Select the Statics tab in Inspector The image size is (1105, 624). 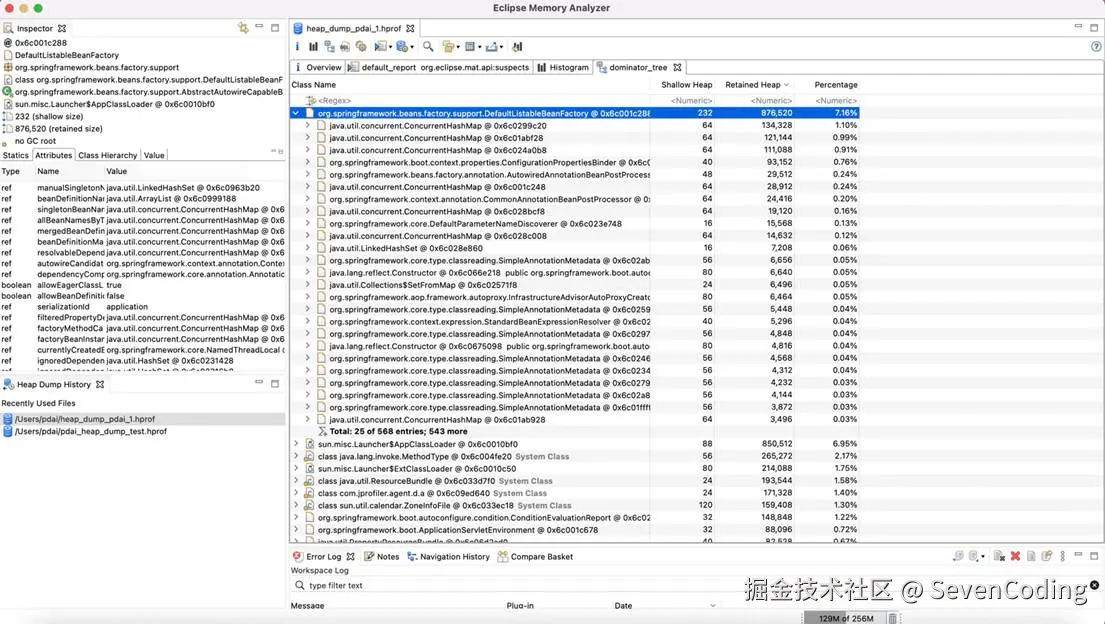point(16,155)
